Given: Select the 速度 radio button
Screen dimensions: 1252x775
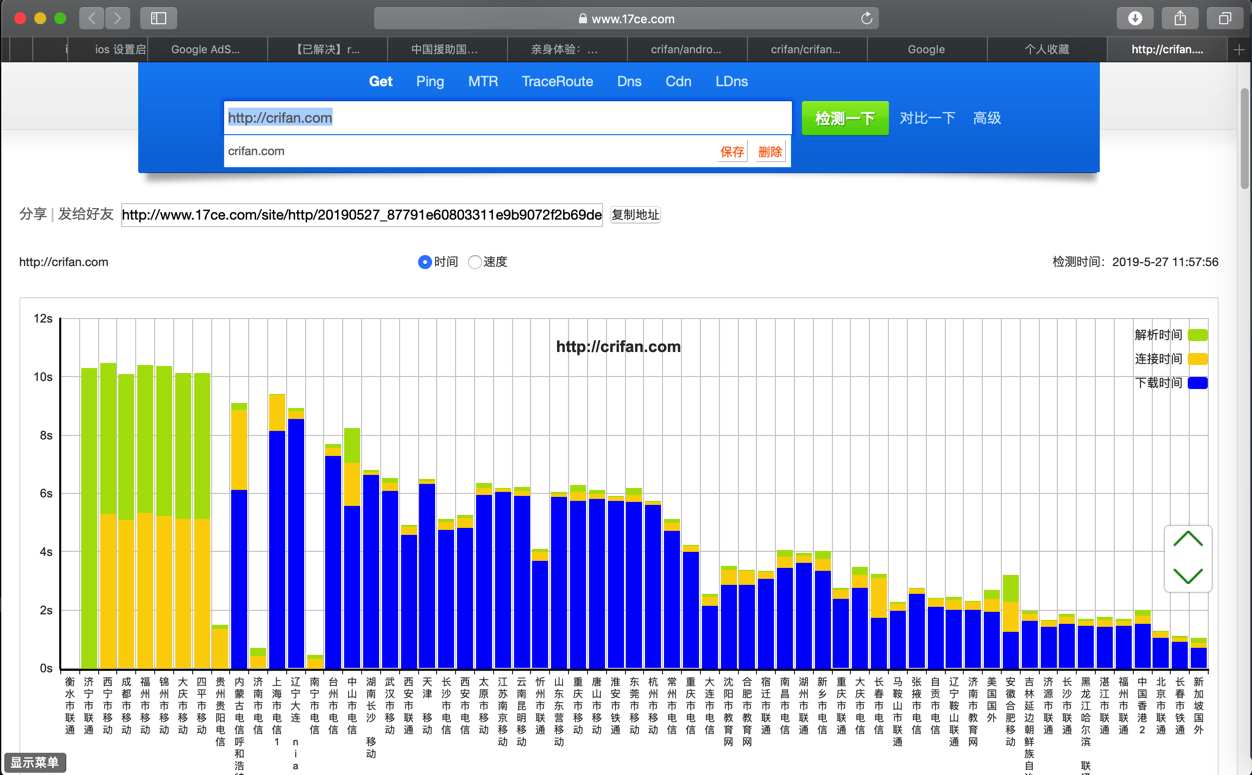Looking at the screenshot, I should point(475,262).
